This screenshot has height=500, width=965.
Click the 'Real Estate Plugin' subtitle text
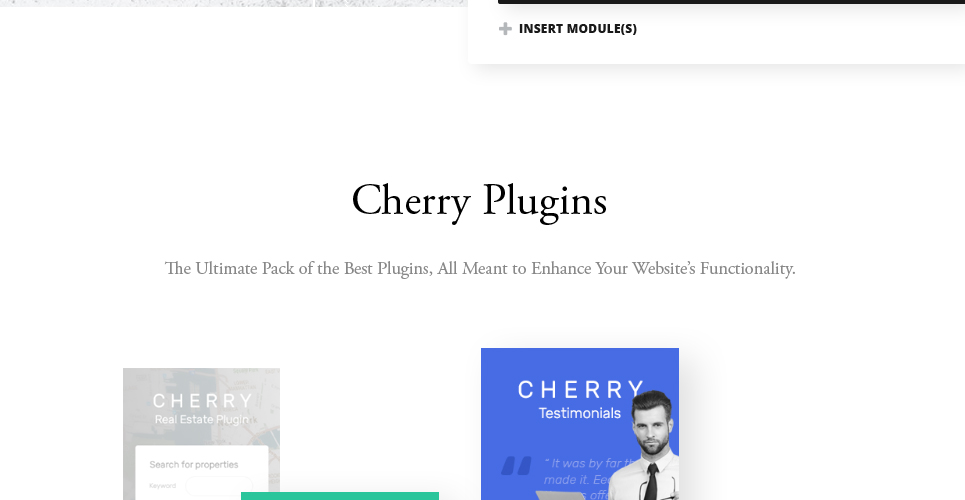[202, 419]
